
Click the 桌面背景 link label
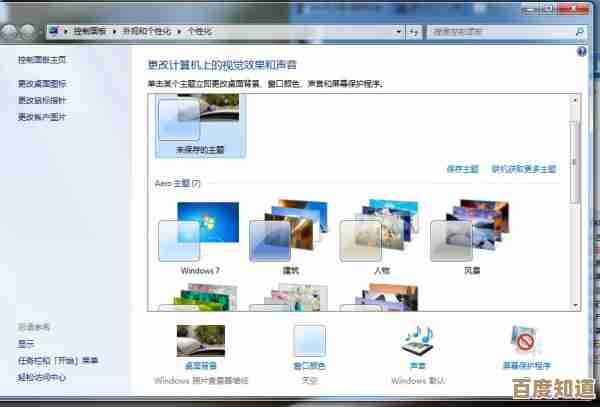click(201, 366)
